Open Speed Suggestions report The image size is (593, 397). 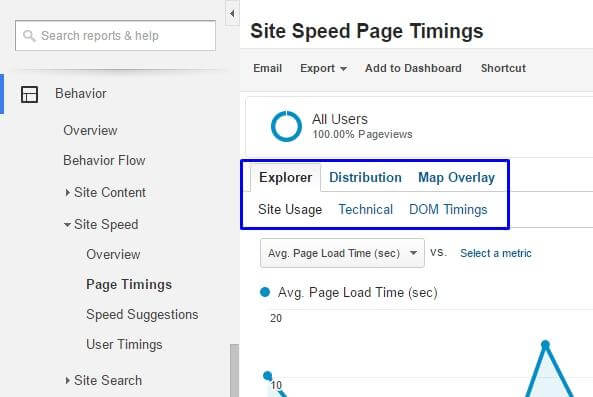coord(142,315)
